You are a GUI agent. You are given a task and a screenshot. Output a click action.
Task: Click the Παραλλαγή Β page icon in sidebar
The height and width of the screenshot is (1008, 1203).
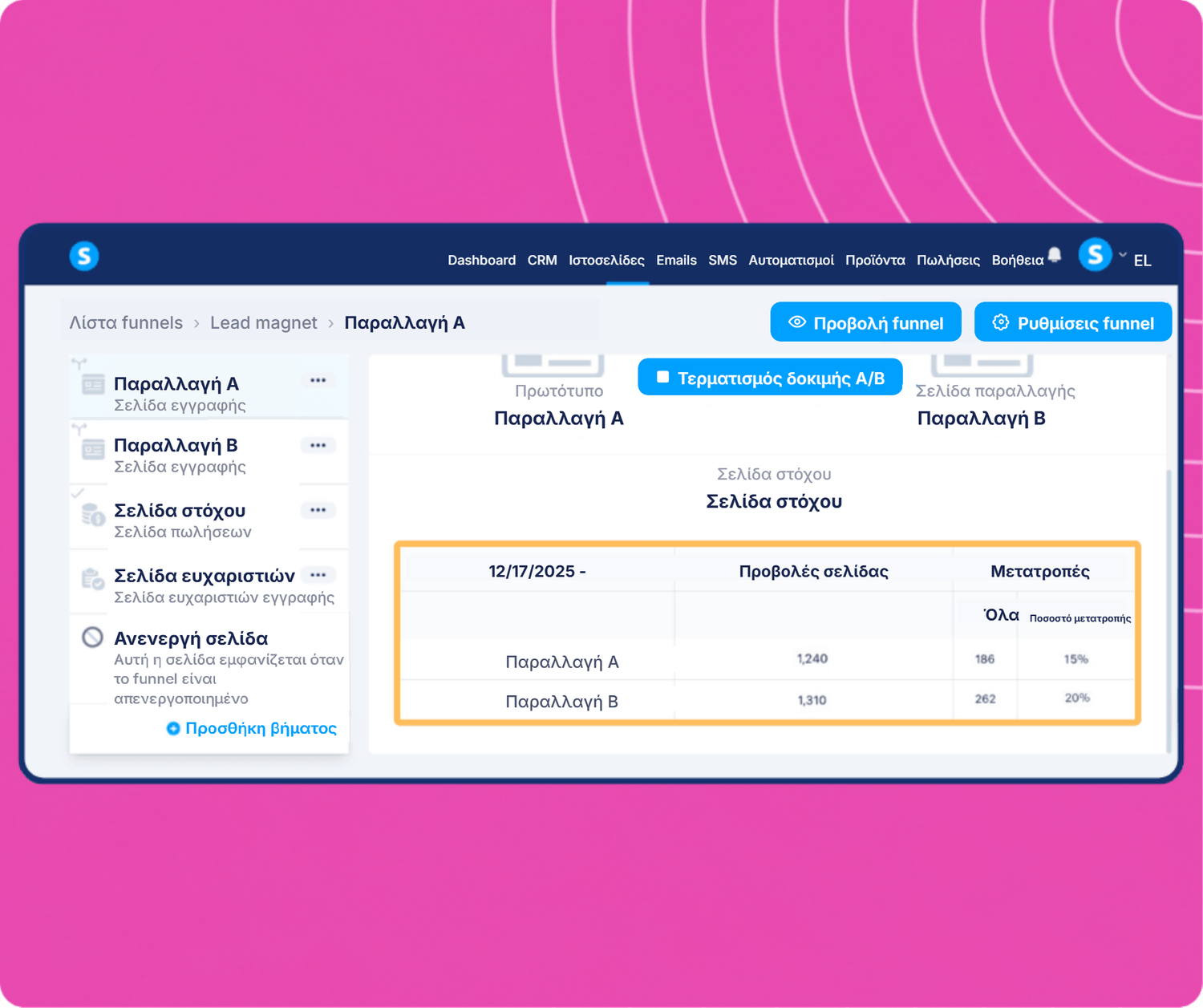93,449
